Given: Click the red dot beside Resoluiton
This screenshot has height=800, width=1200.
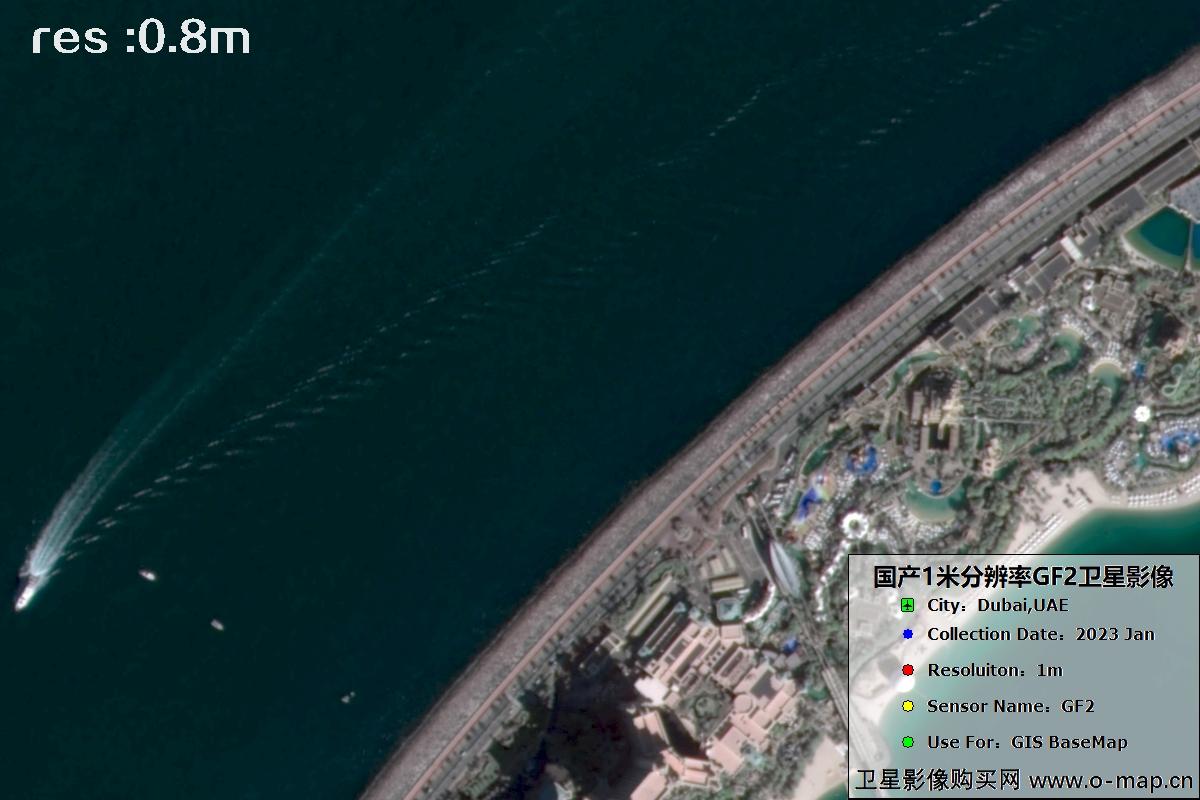Looking at the screenshot, I should (907, 670).
